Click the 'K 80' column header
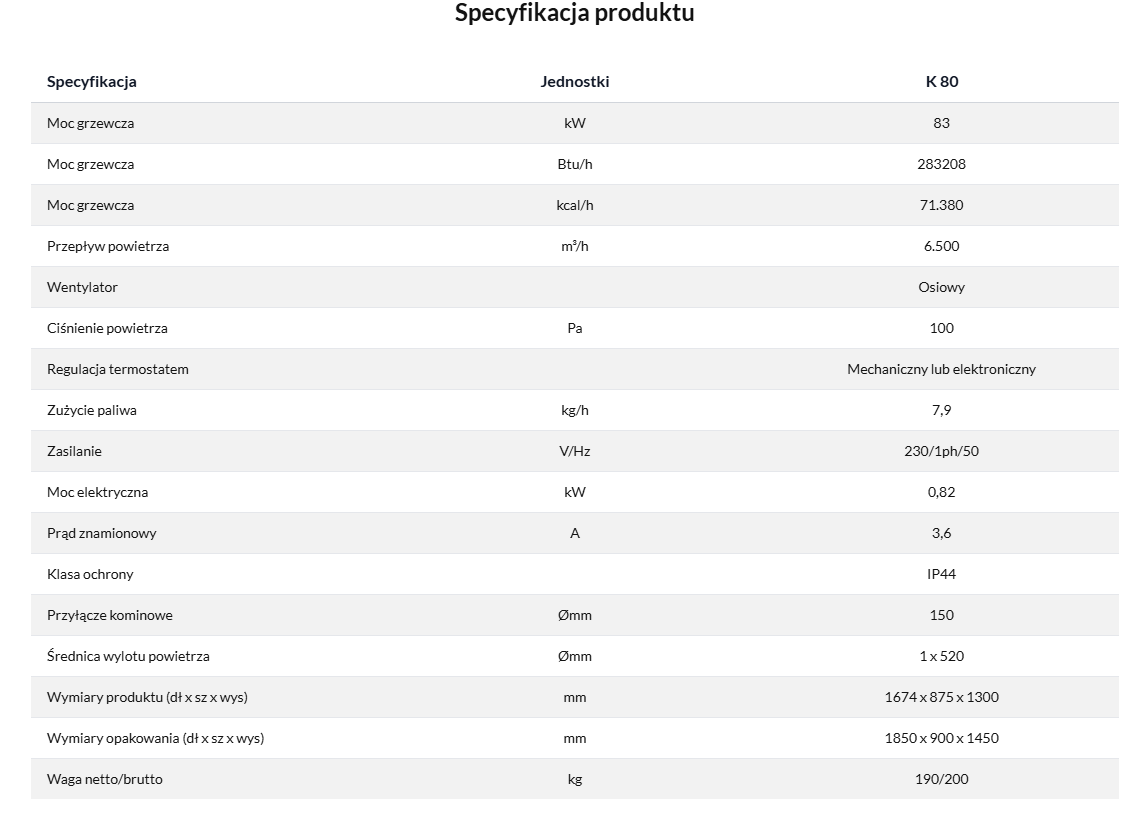Screen dimensions: 1138x818 pos(941,82)
